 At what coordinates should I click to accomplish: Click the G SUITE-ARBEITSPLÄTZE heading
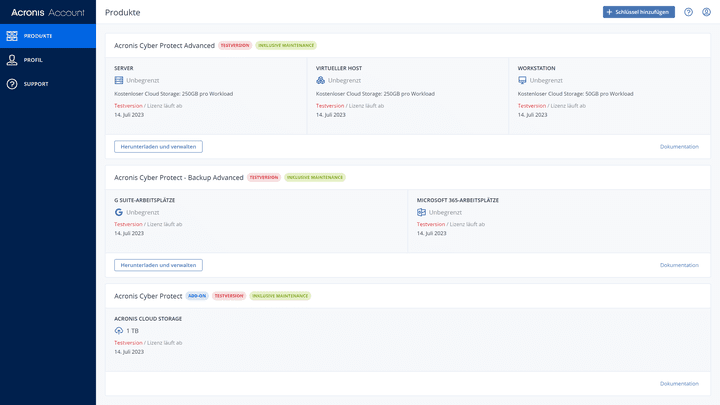pos(145,200)
